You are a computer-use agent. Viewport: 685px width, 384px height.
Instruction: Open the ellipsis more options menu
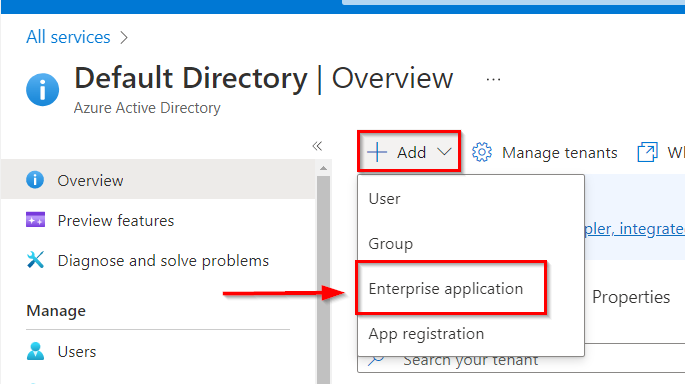tap(493, 80)
